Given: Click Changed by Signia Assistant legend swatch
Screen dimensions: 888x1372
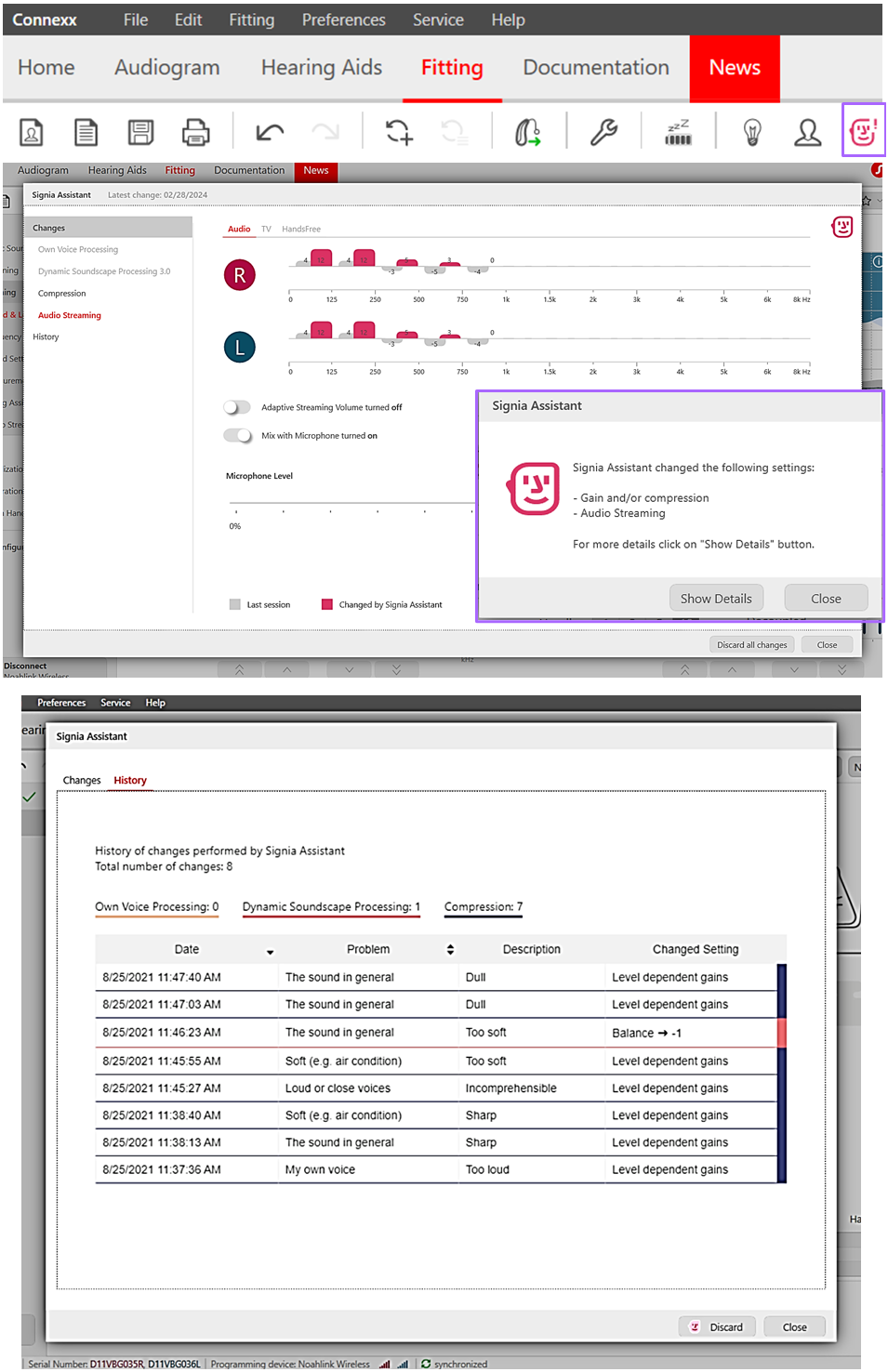Looking at the screenshot, I should coord(327,604).
